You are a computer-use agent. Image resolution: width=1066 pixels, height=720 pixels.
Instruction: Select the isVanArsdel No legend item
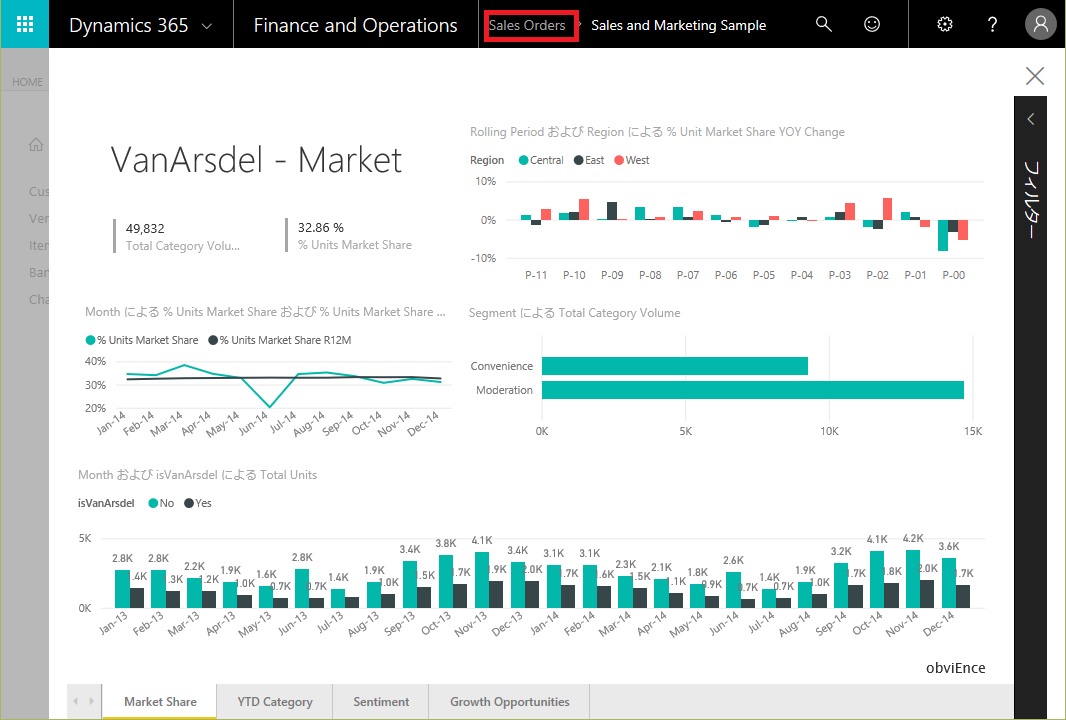(161, 503)
